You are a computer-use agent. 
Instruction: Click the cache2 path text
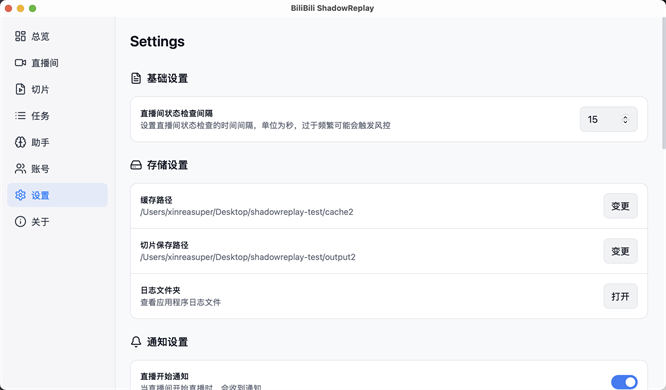pyautogui.click(x=247, y=212)
